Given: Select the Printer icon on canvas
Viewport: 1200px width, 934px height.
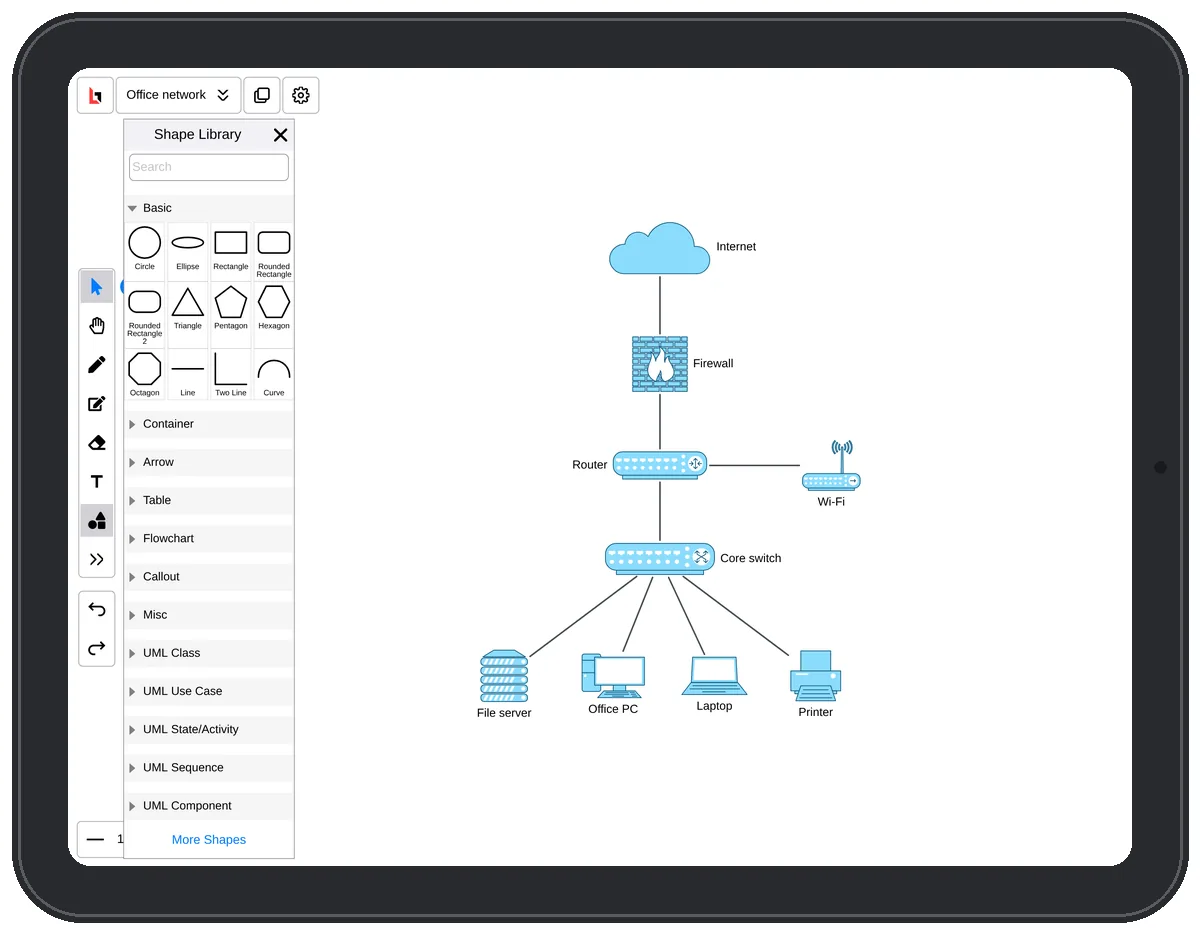Looking at the screenshot, I should [816, 676].
